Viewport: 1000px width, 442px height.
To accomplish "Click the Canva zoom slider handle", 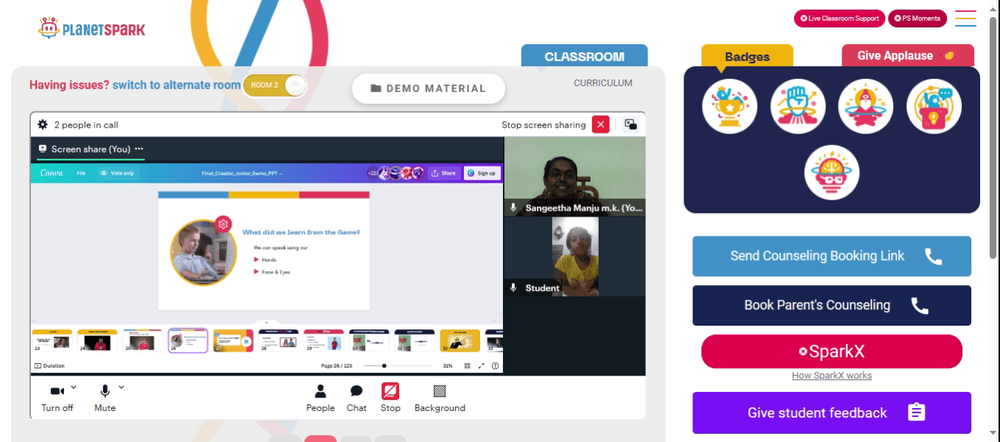I will [x=384, y=366].
